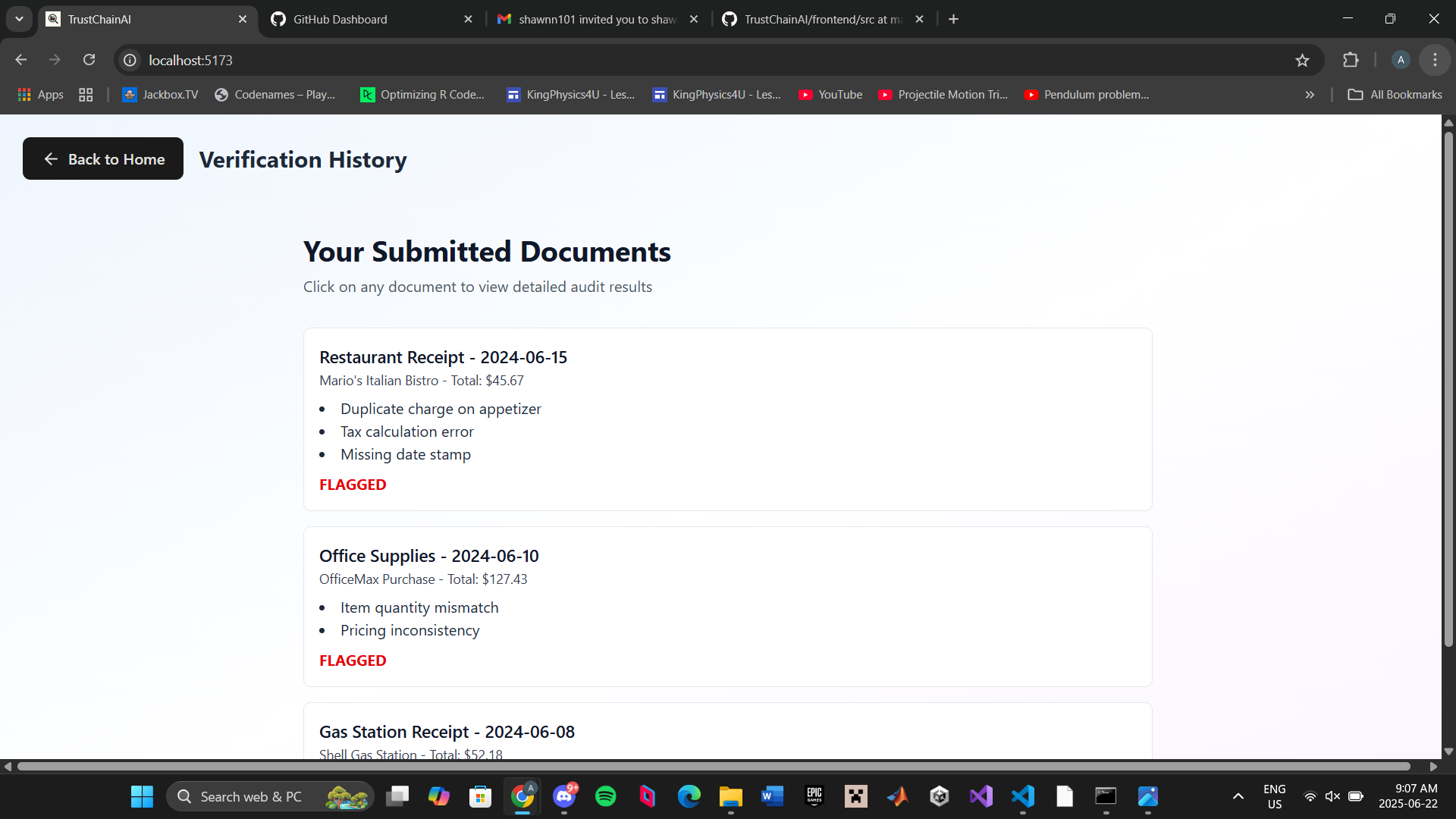The image size is (1456, 819).
Task: Switch to TrustChainAI/frontend/src GitHub tab
Action: pos(823,19)
